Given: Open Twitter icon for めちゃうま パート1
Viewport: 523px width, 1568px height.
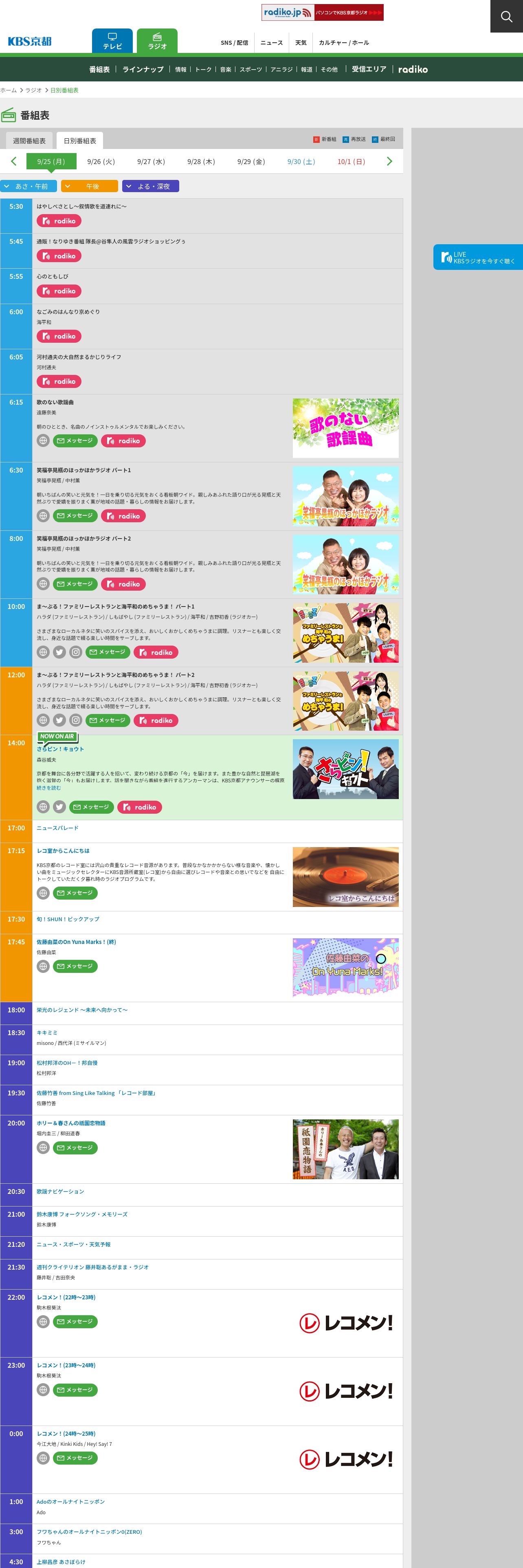Looking at the screenshot, I should click(x=59, y=652).
